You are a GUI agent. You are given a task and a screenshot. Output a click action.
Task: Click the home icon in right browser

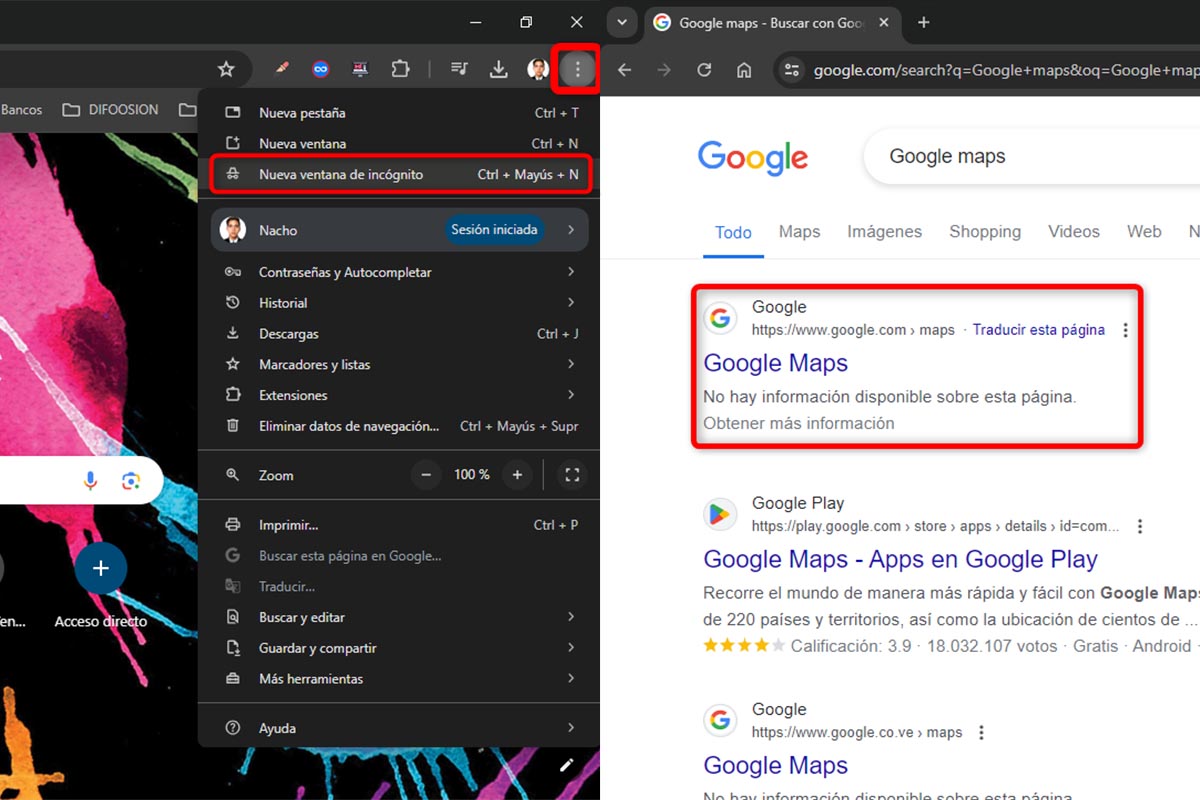pos(744,70)
